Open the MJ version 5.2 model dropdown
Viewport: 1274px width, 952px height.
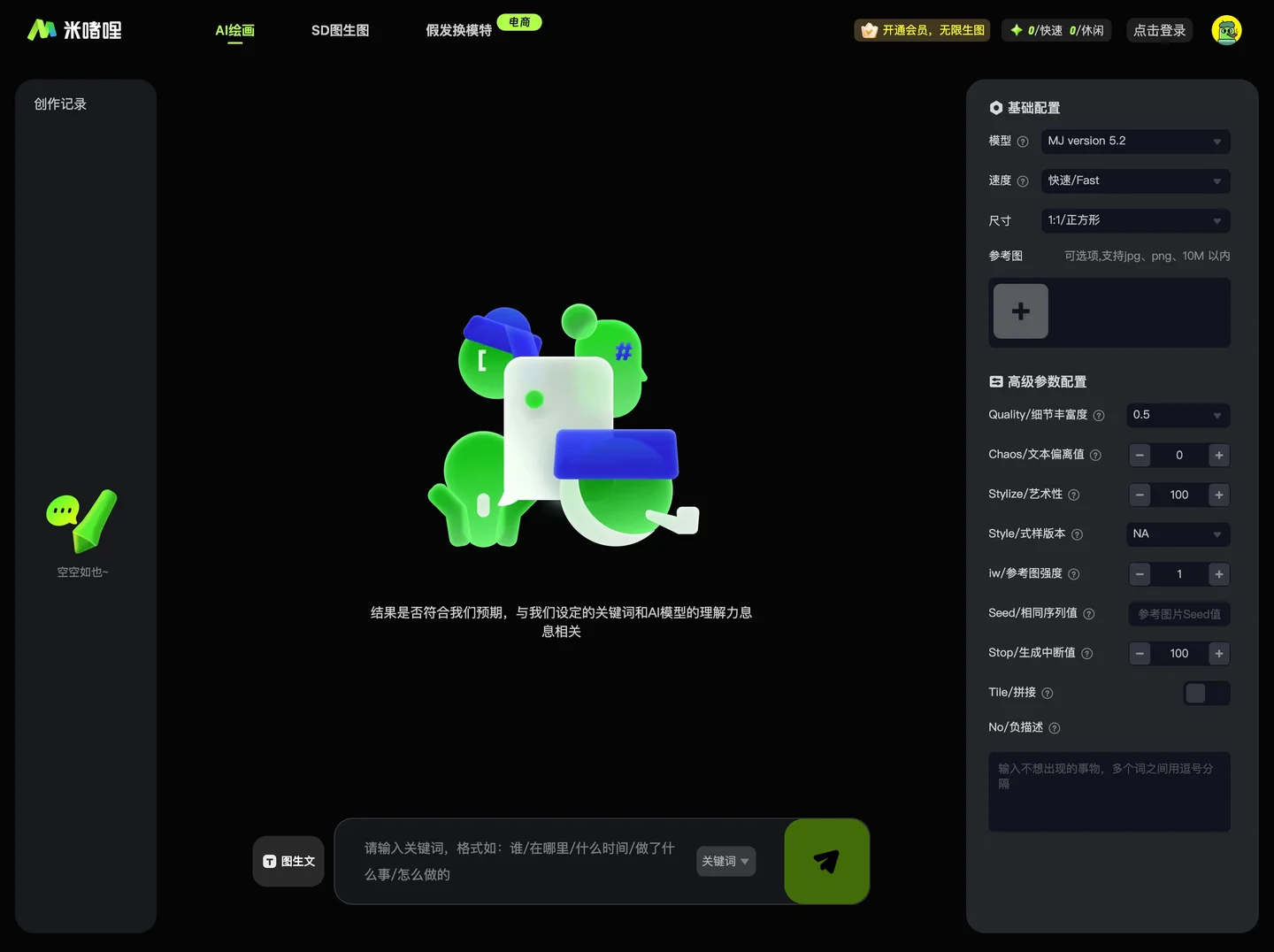(x=1135, y=141)
